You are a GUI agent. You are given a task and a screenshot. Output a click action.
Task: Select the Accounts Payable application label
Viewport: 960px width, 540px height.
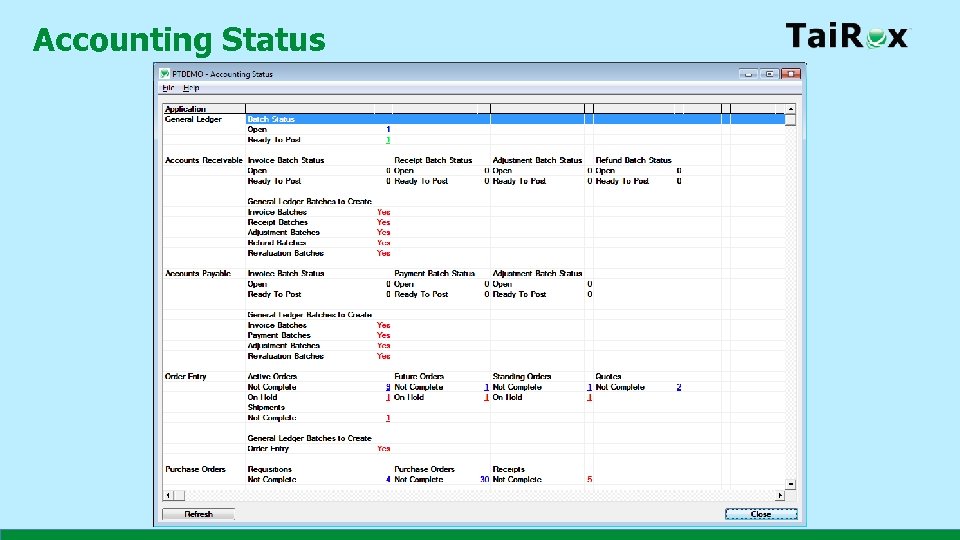(198, 274)
